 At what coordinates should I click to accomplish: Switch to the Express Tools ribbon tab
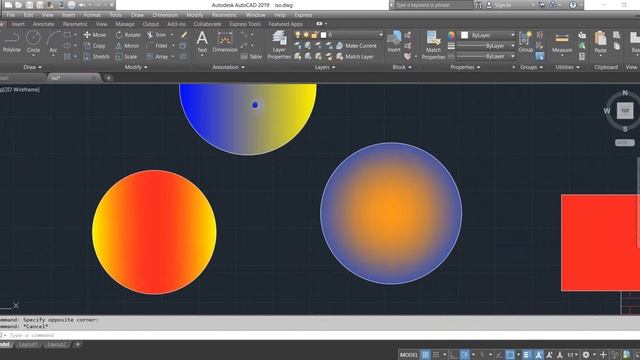pyautogui.click(x=245, y=24)
